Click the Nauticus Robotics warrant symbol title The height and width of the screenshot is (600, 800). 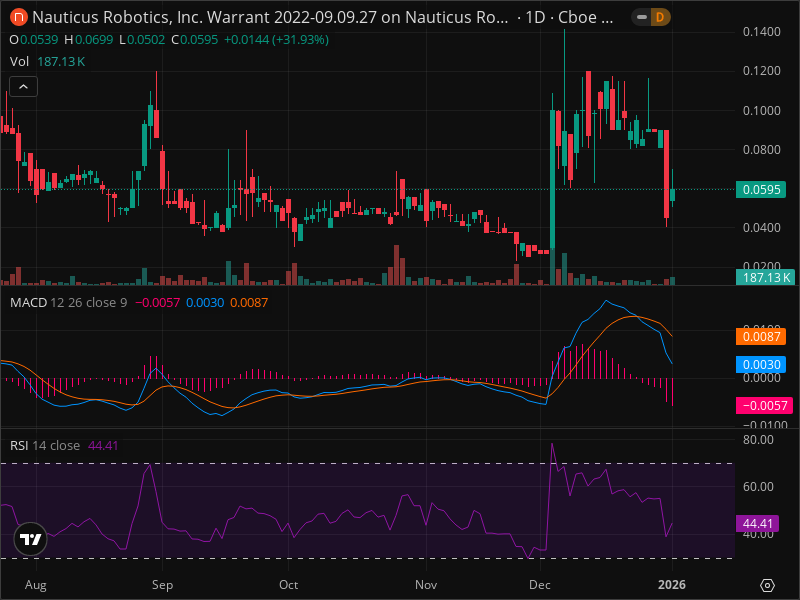pos(270,17)
